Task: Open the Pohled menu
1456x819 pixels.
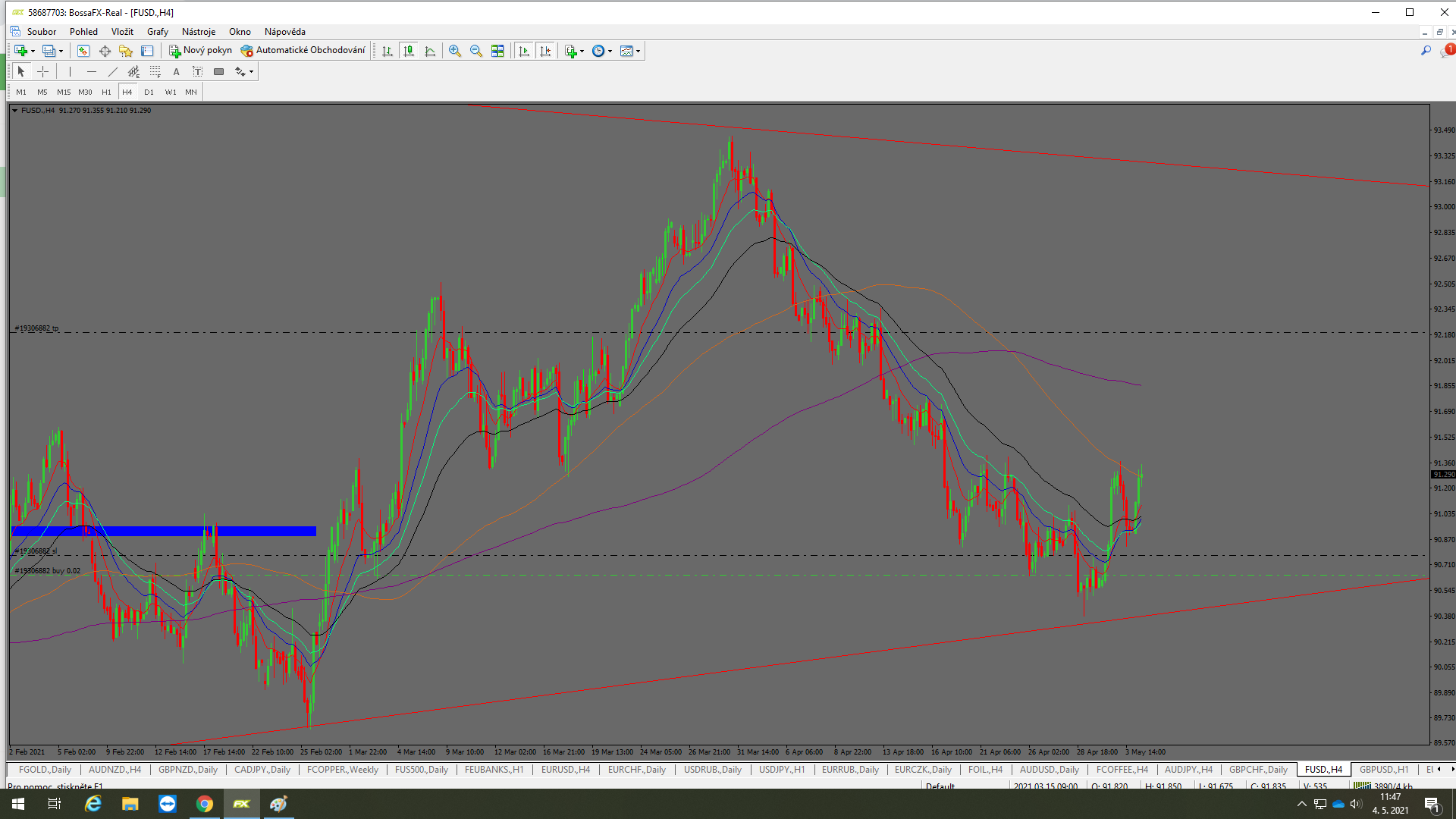Action: (x=83, y=31)
